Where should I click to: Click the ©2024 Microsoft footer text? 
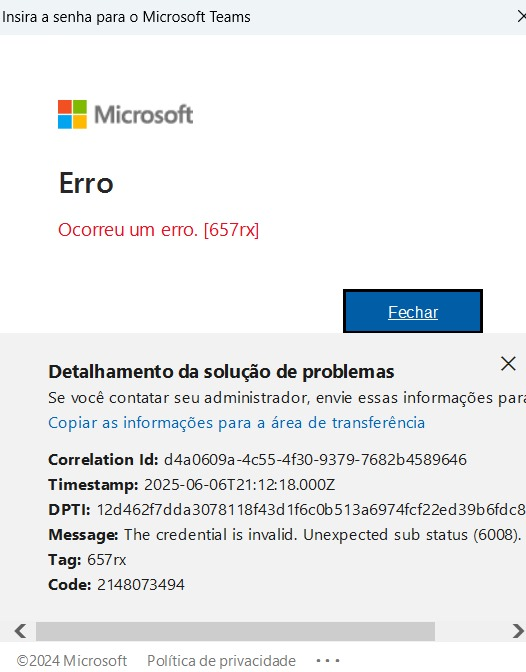pyautogui.click(x=72, y=660)
